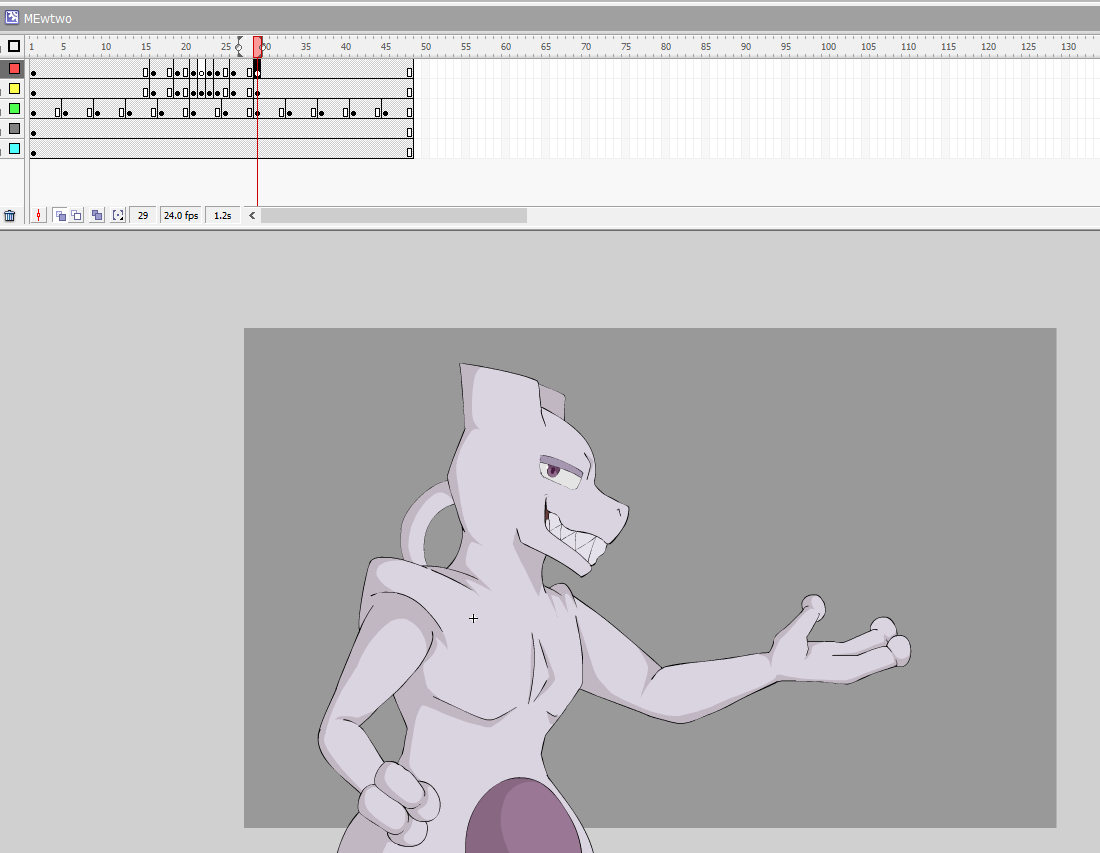Click the Center Frame button
The height and width of the screenshot is (853, 1100).
pyautogui.click(x=39, y=215)
